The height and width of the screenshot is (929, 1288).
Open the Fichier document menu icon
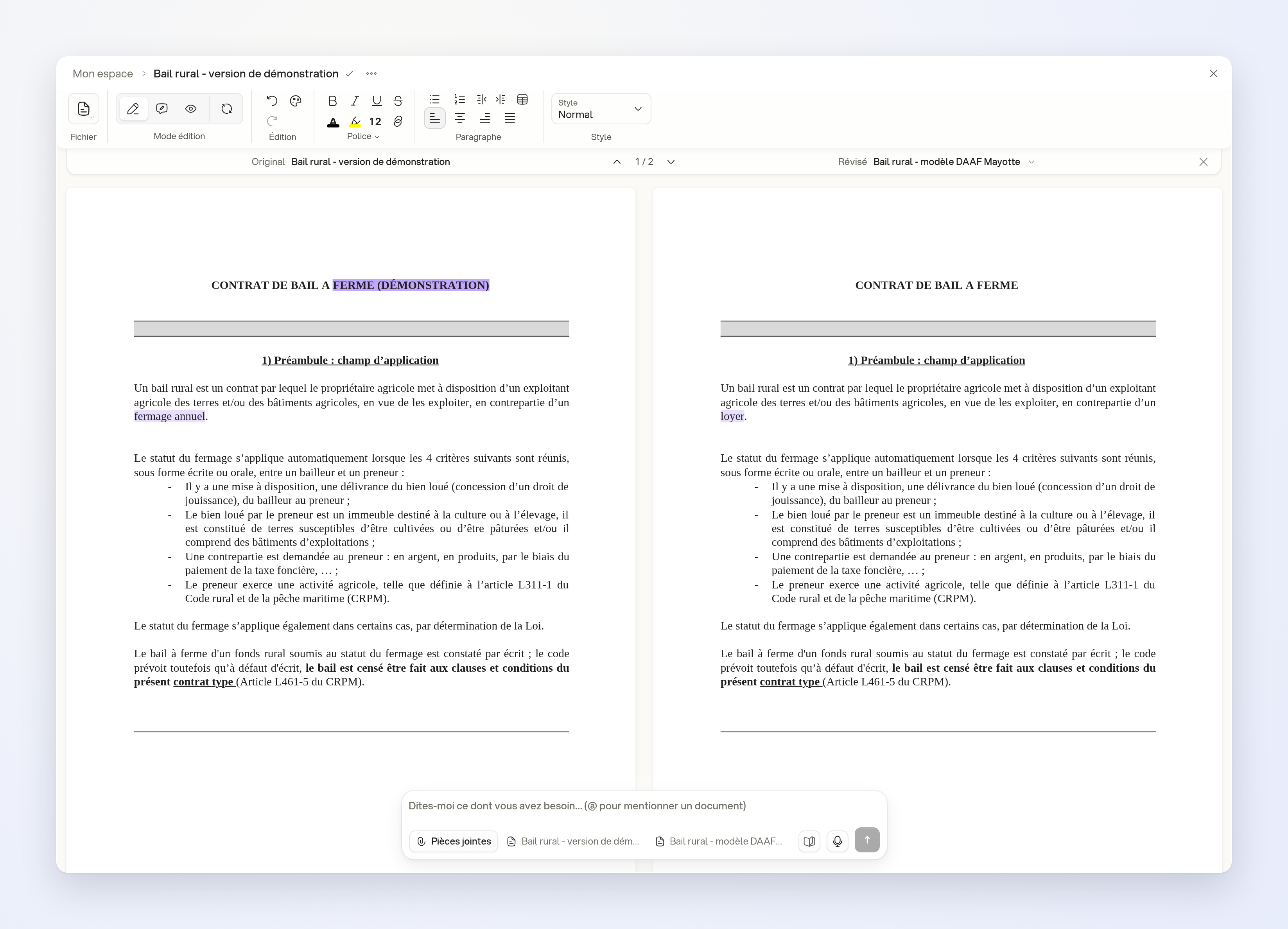(84, 109)
